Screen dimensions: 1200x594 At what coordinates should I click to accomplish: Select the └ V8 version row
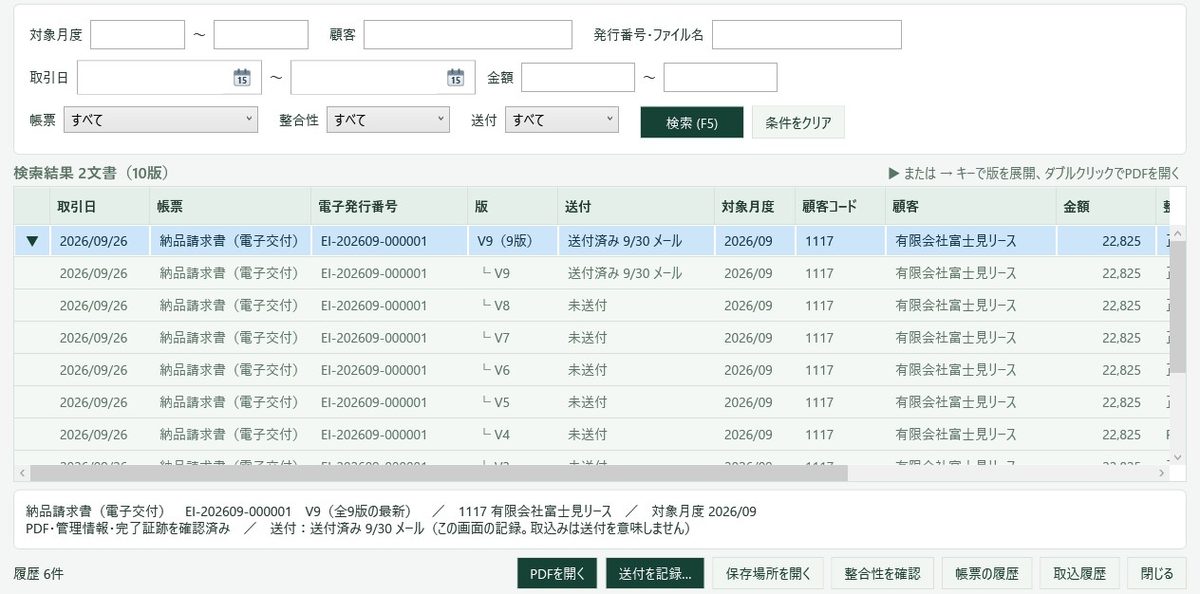point(592,305)
